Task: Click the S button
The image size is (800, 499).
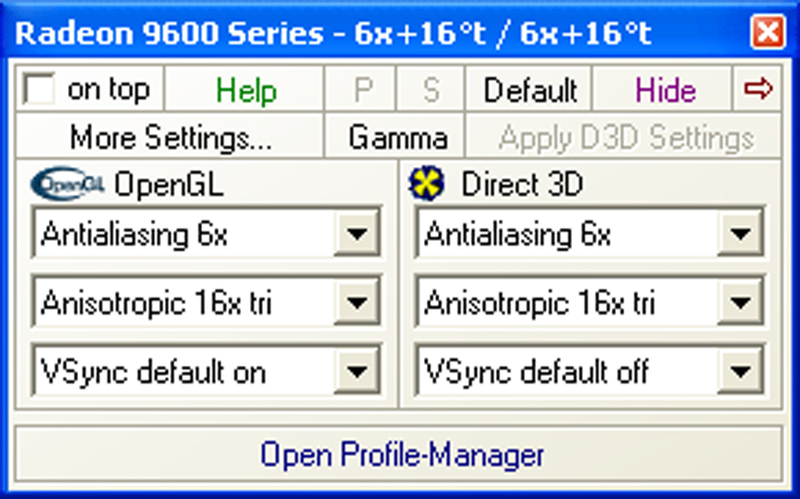Action: (x=431, y=89)
